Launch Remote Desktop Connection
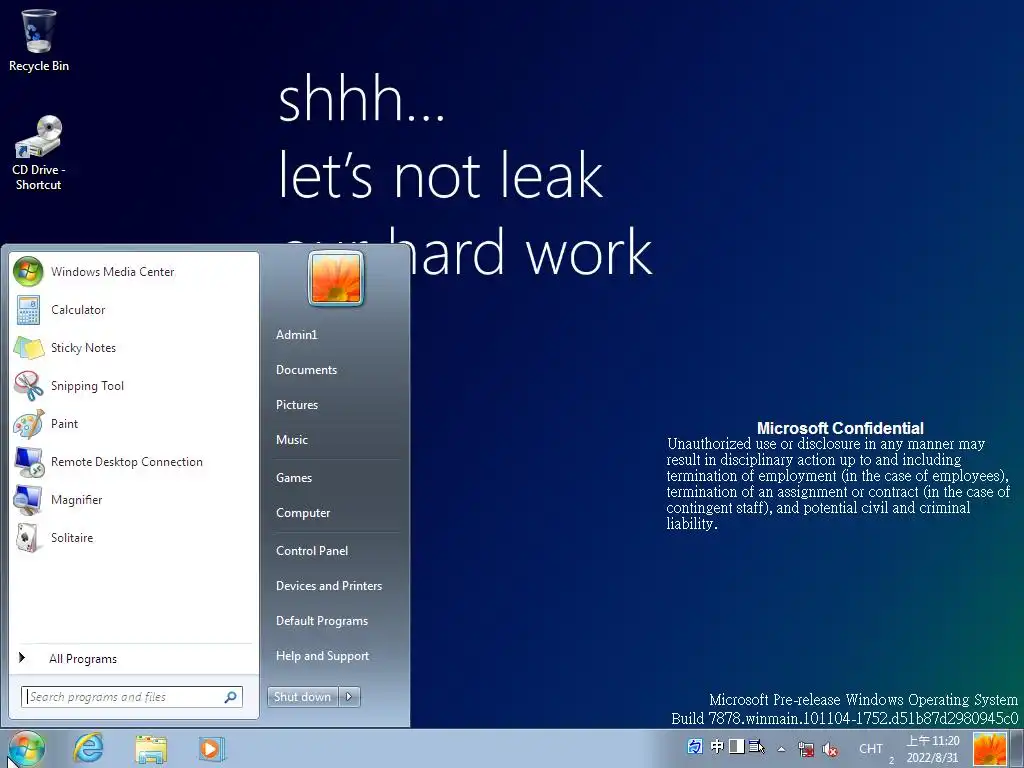Image resolution: width=1024 pixels, height=768 pixels. pyautogui.click(x=134, y=462)
